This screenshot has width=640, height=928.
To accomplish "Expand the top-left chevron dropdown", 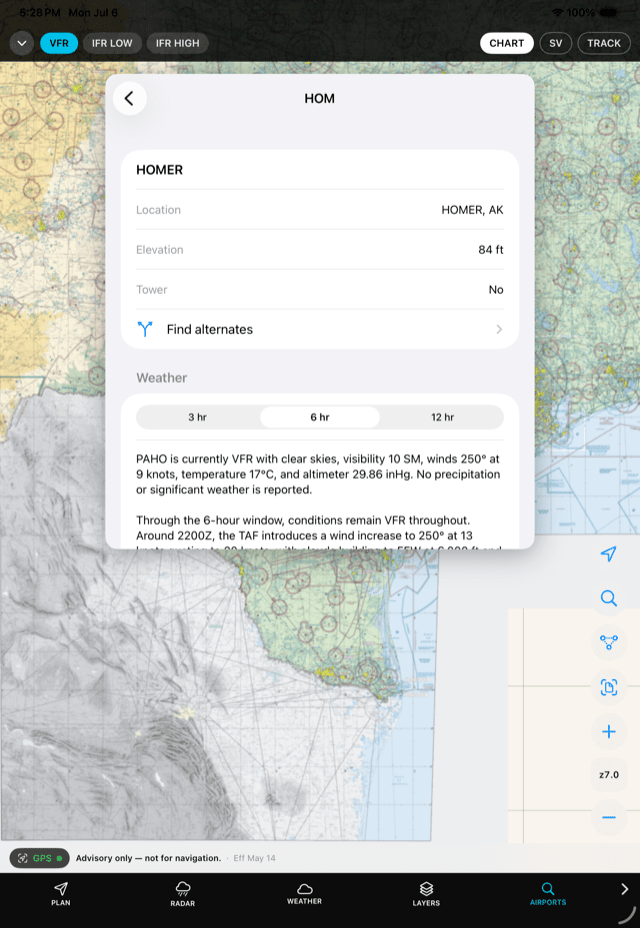I will [22, 43].
